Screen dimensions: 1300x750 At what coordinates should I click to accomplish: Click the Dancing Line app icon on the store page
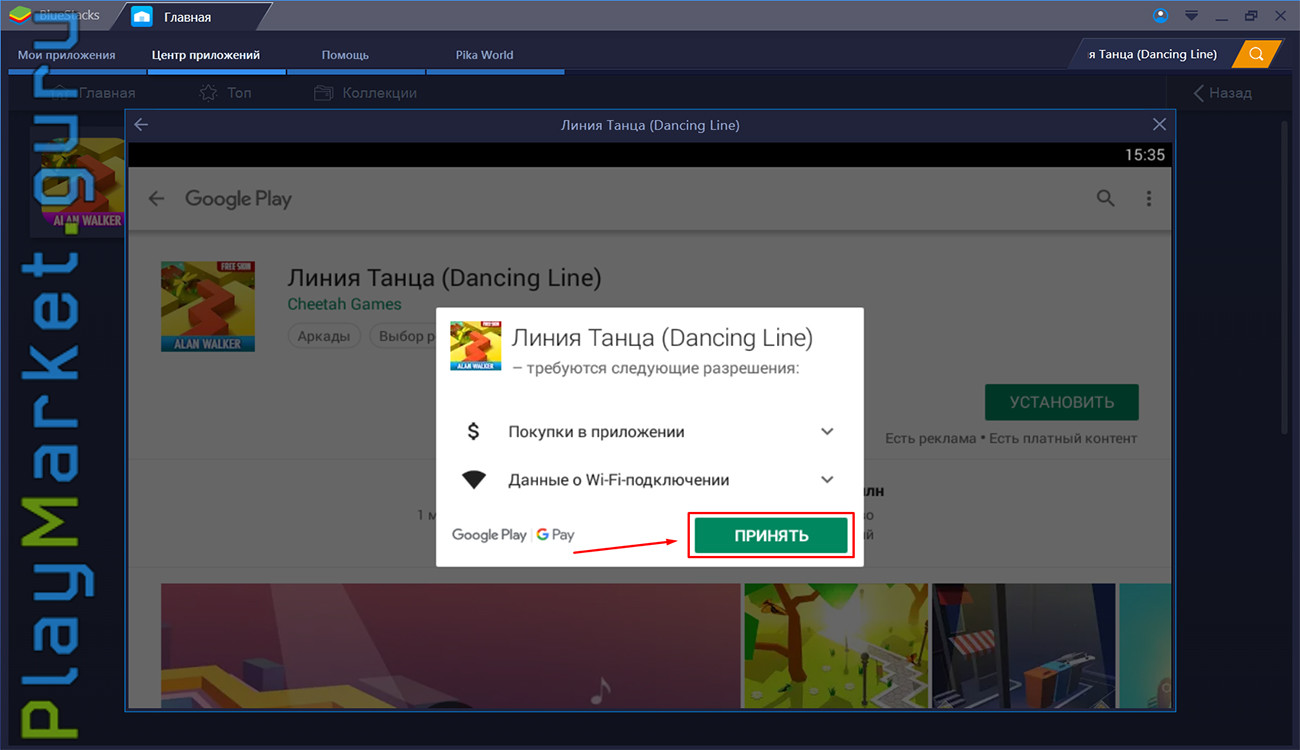pyautogui.click(x=208, y=307)
